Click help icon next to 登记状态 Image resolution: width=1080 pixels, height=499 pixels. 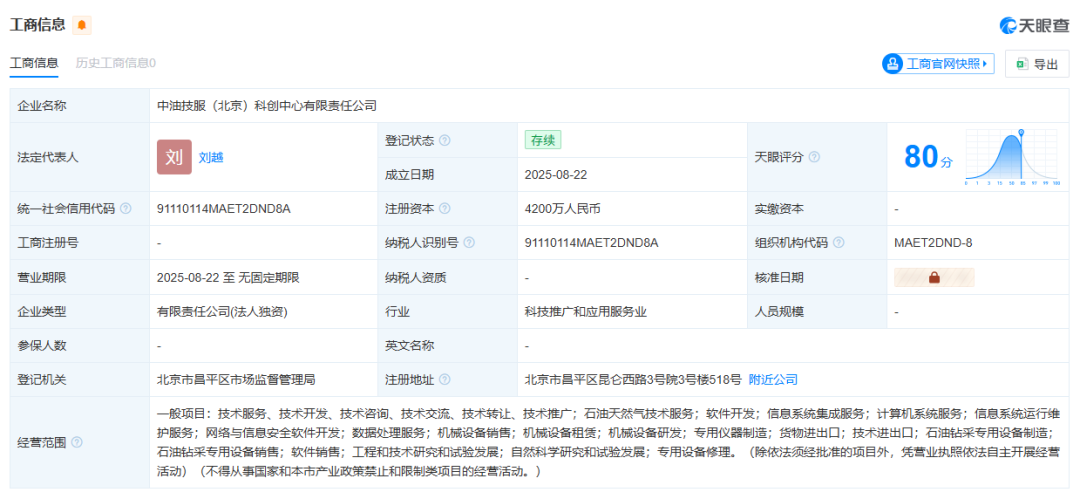(x=444, y=141)
